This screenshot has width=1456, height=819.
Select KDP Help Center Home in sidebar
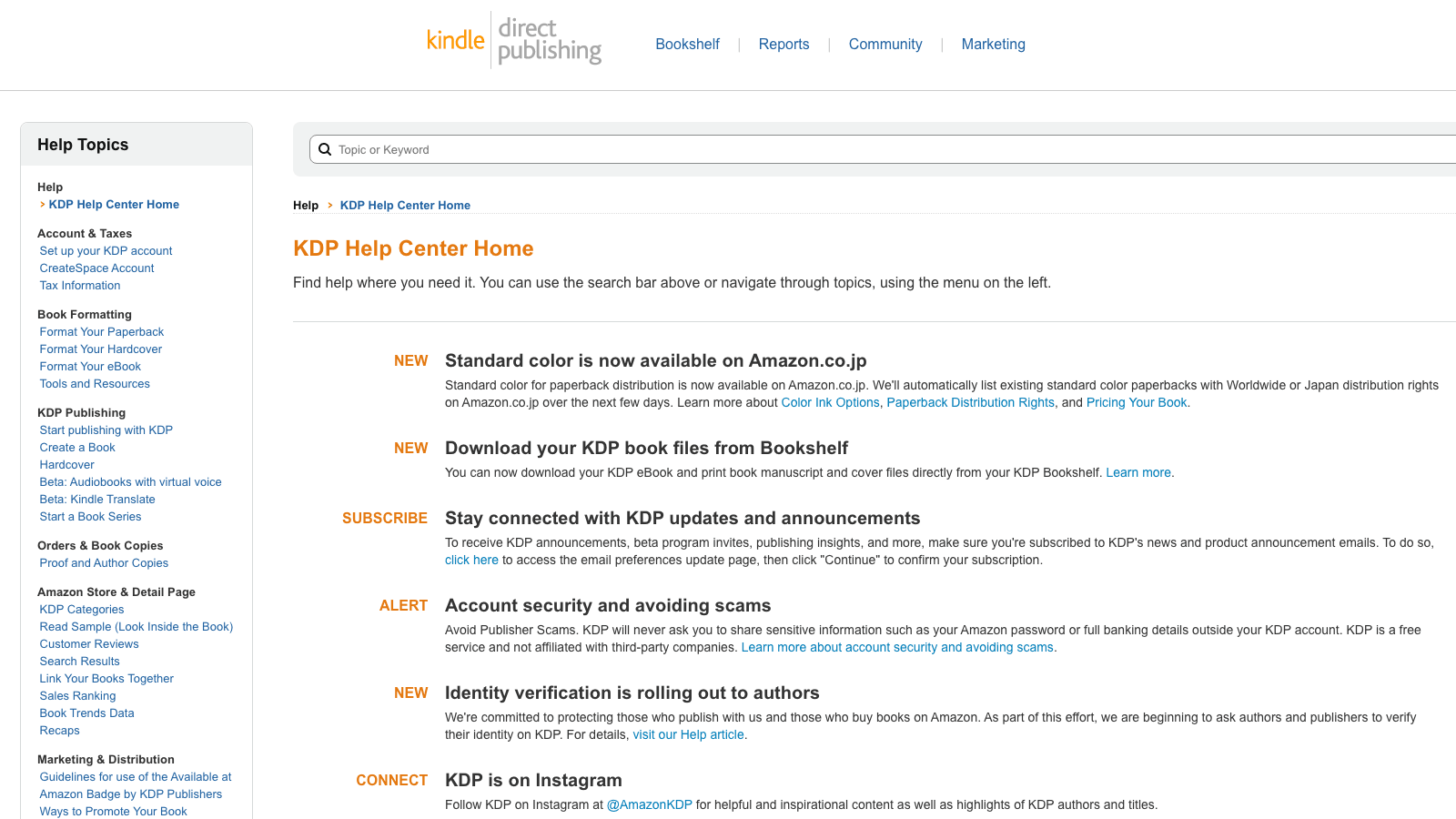(x=114, y=204)
